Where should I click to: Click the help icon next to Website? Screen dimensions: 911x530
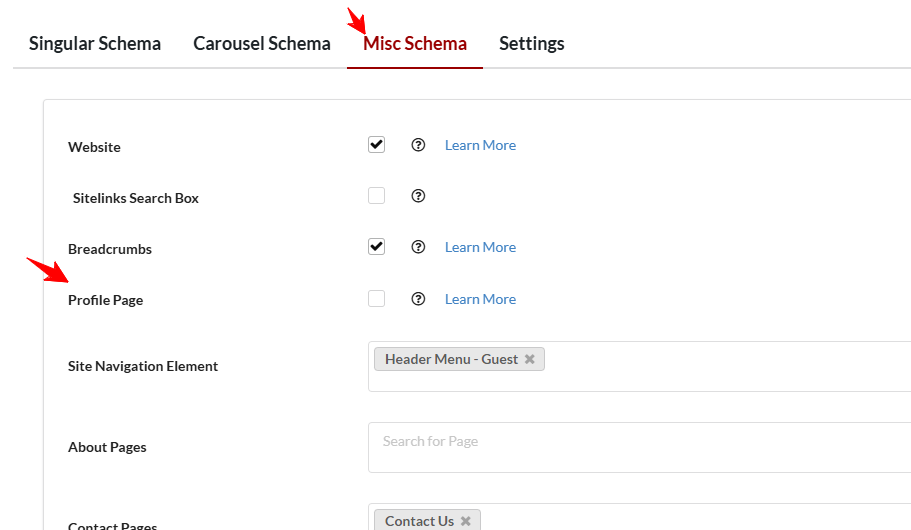[418, 145]
